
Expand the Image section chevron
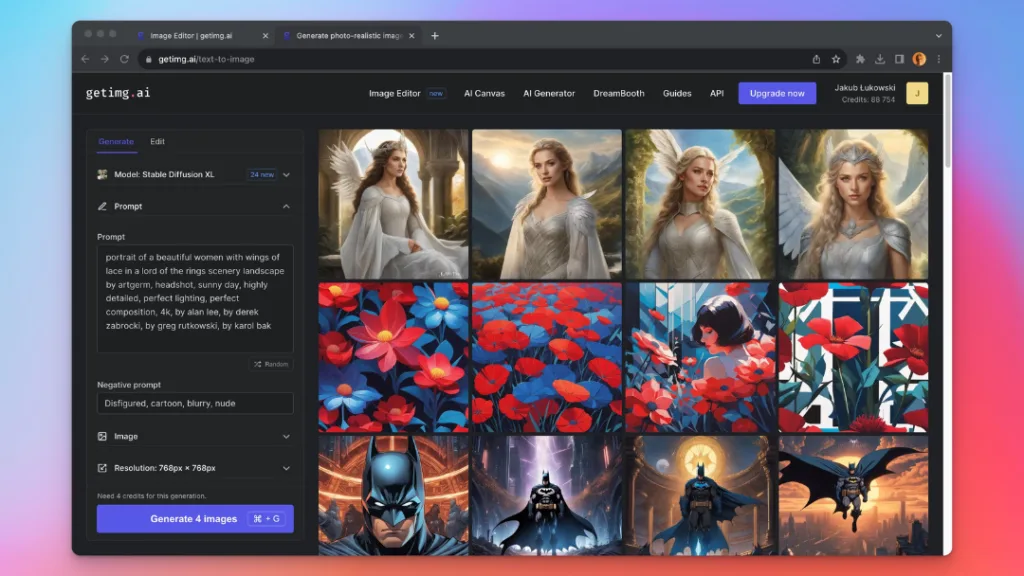pyautogui.click(x=286, y=436)
